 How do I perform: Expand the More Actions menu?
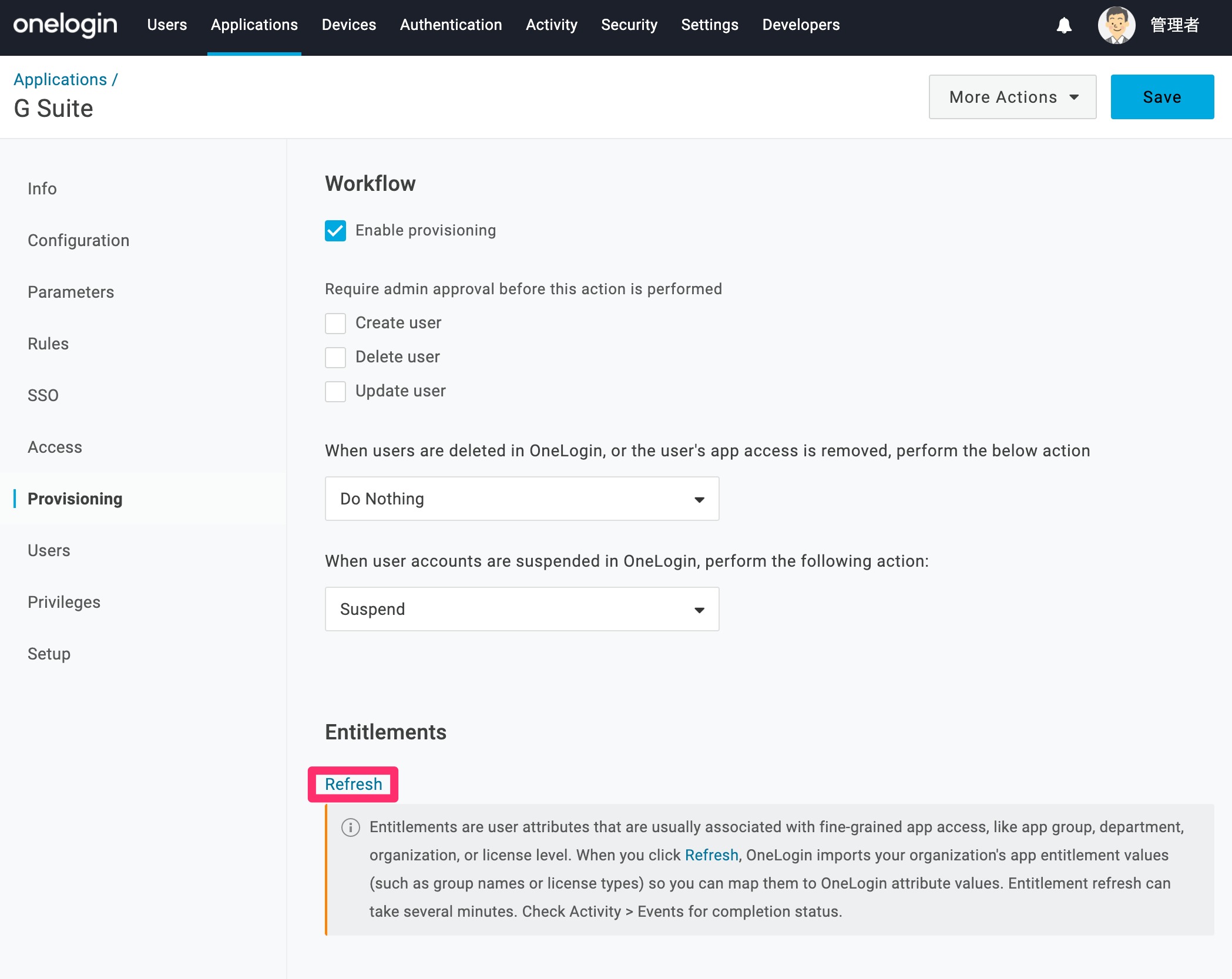click(x=1012, y=97)
